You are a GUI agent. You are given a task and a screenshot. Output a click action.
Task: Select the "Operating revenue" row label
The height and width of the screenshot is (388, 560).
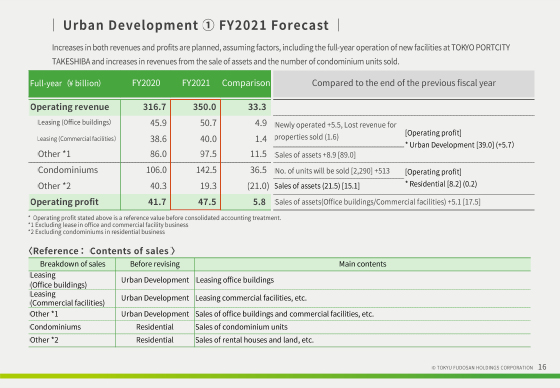[x=70, y=107]
